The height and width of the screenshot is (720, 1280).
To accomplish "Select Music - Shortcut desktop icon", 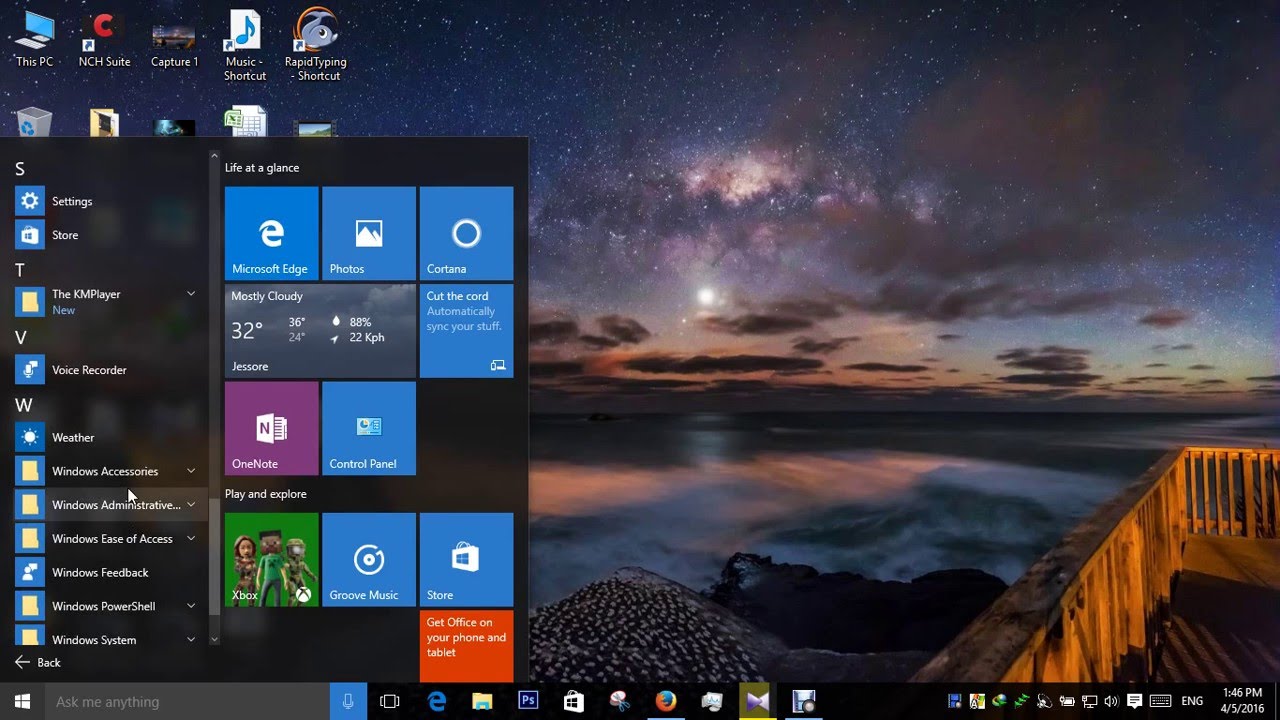I will (245, 46).
